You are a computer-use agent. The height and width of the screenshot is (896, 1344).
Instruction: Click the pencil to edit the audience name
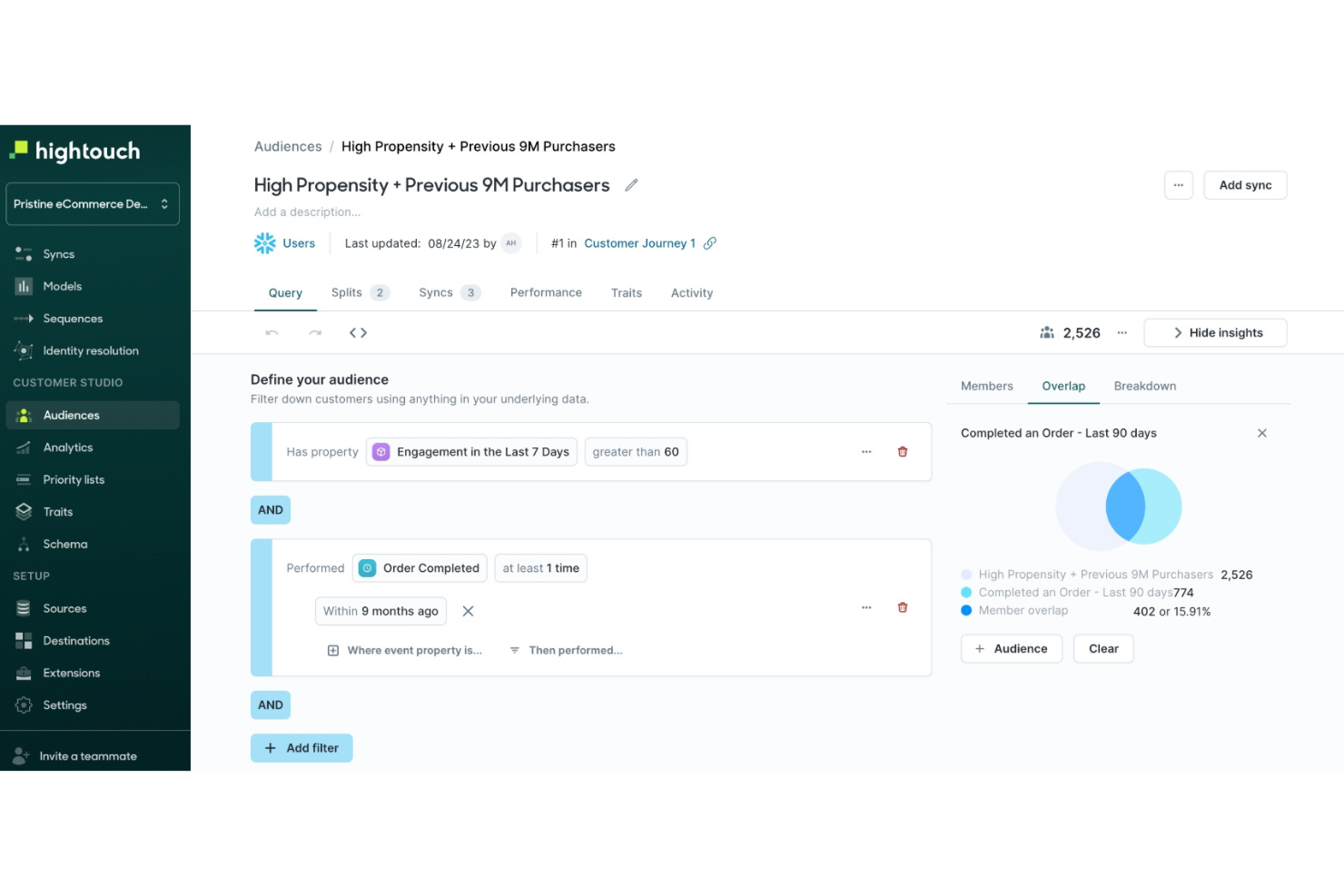coord(631,184)
